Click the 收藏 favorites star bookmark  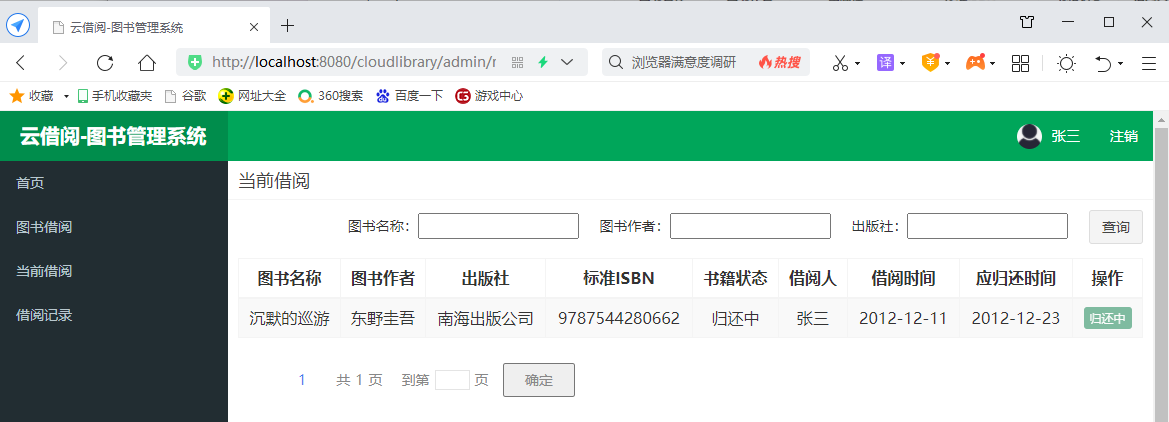[x=31, y=95]
